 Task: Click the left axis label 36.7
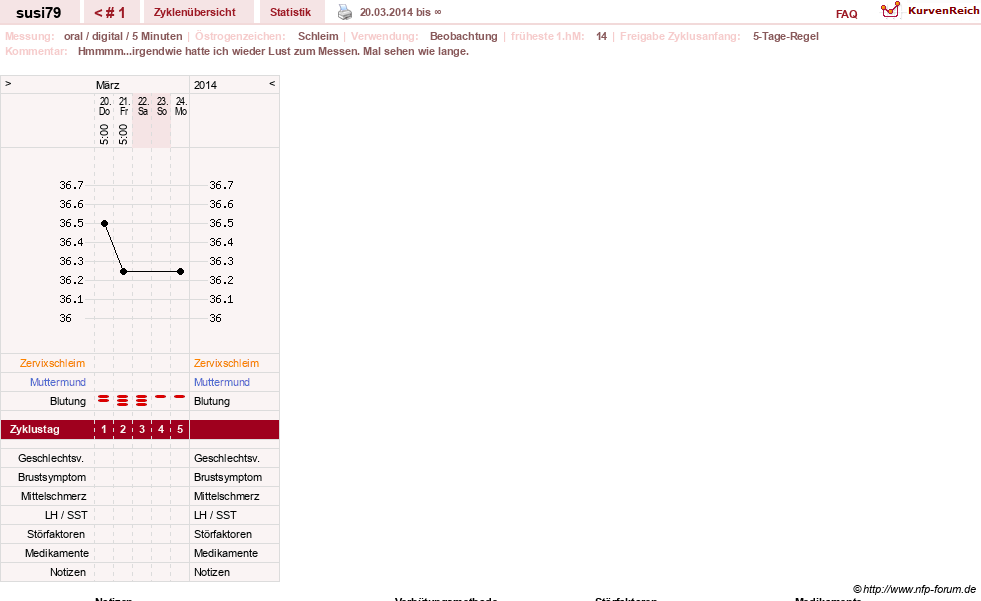click(71, 185)
